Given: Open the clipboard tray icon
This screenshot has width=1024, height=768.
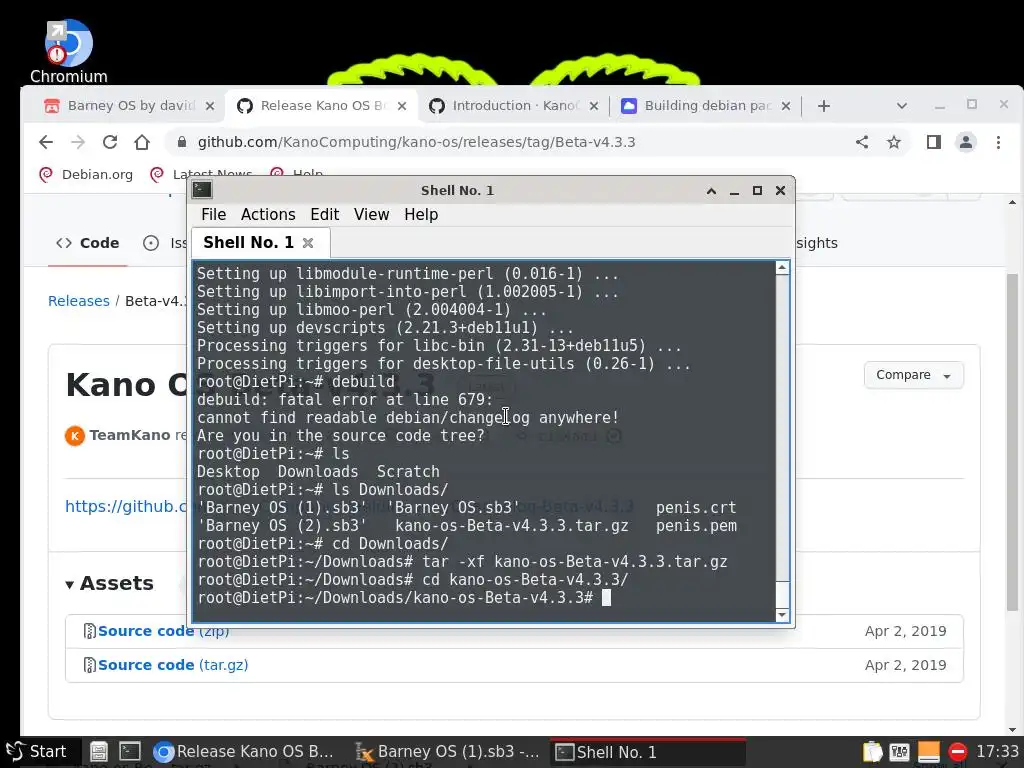Looking at the screenshot, I should pyautogui.click(x=872, y=752).
